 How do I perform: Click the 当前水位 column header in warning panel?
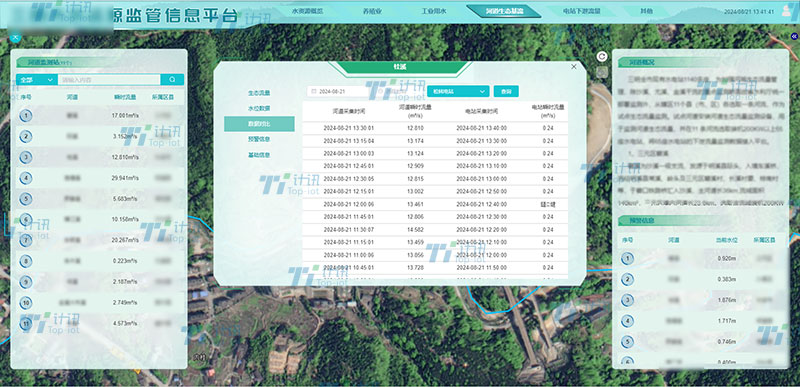726,239
